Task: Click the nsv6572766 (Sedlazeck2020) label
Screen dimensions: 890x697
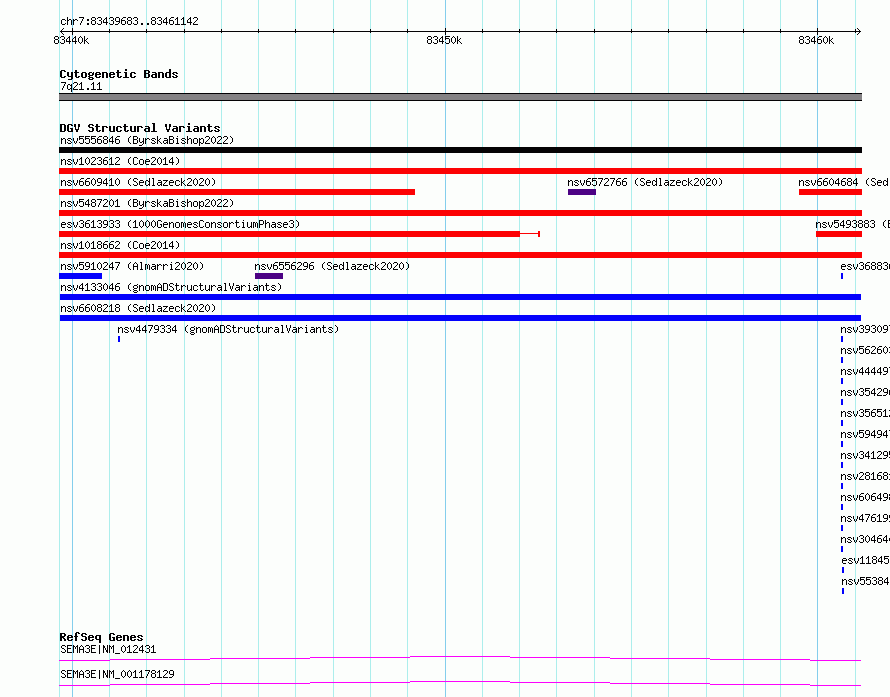Action: [x=645, y=182]
